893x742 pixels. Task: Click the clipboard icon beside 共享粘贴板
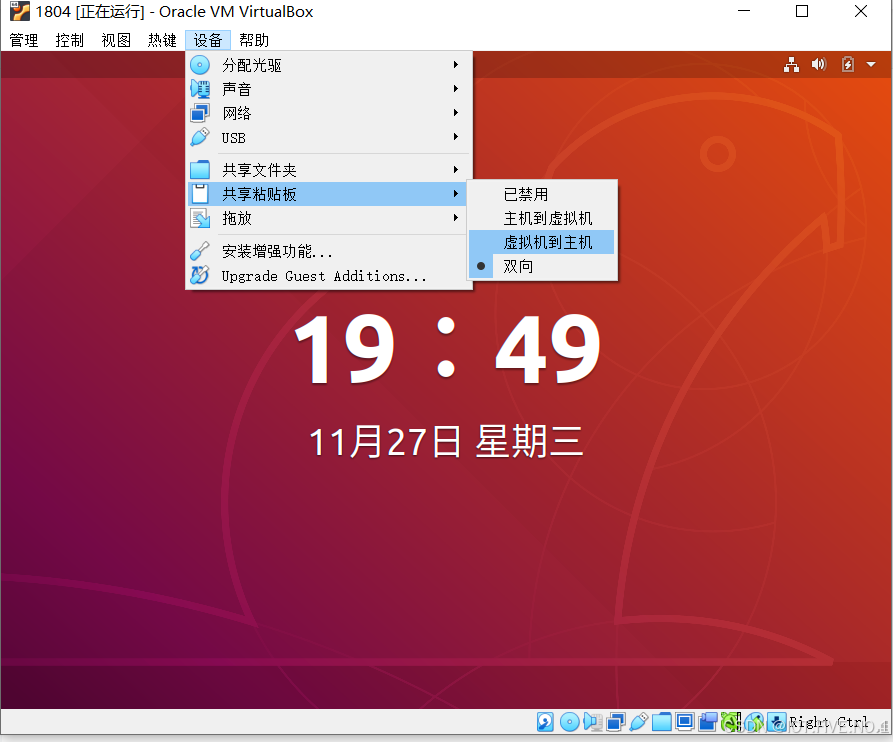(200, 194)
